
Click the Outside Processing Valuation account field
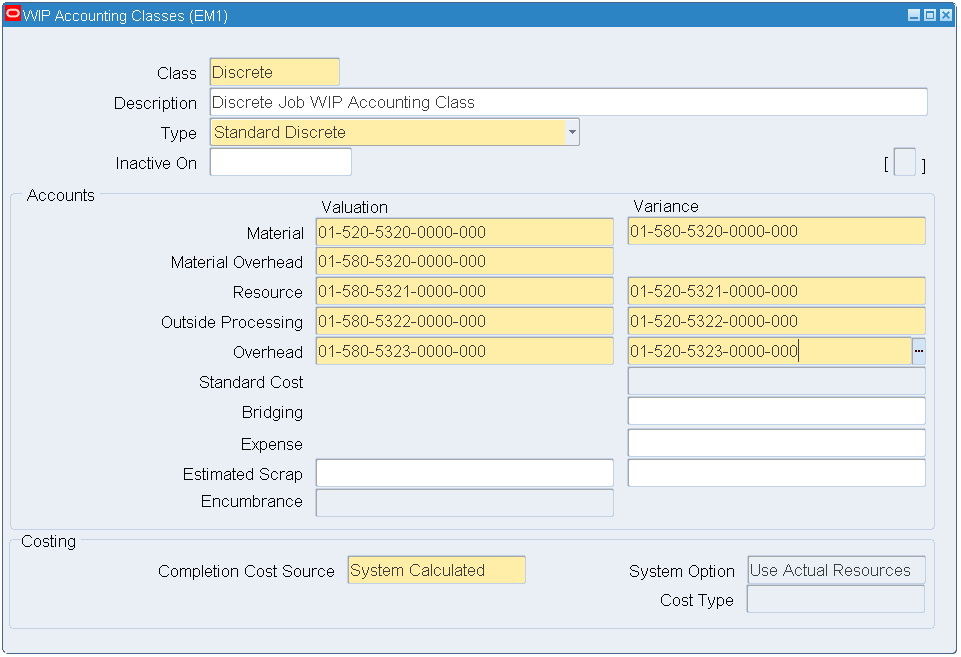click(x=465, y=322)
